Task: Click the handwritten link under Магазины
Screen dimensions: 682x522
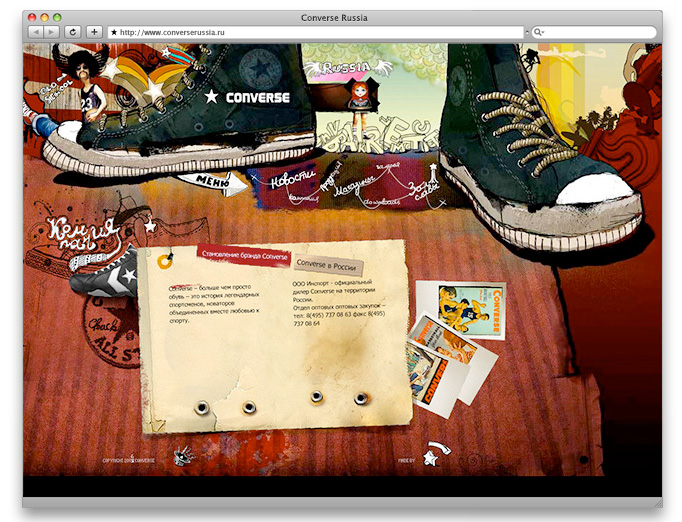Action: coord(381,202)
